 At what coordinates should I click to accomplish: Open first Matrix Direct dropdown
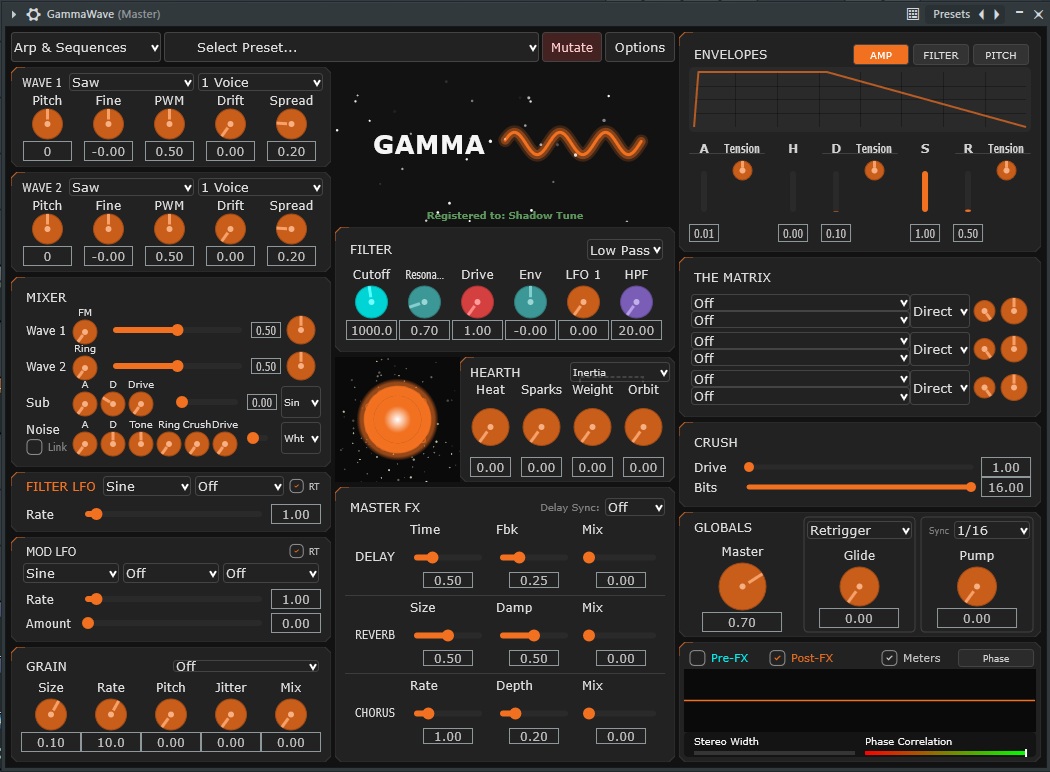(940, 311)
